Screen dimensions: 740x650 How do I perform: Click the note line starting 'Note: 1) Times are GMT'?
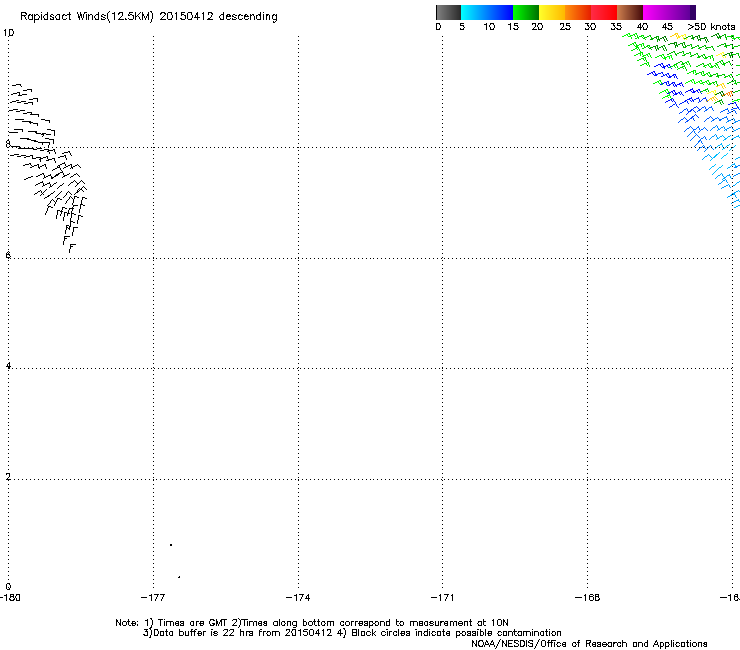312,623
